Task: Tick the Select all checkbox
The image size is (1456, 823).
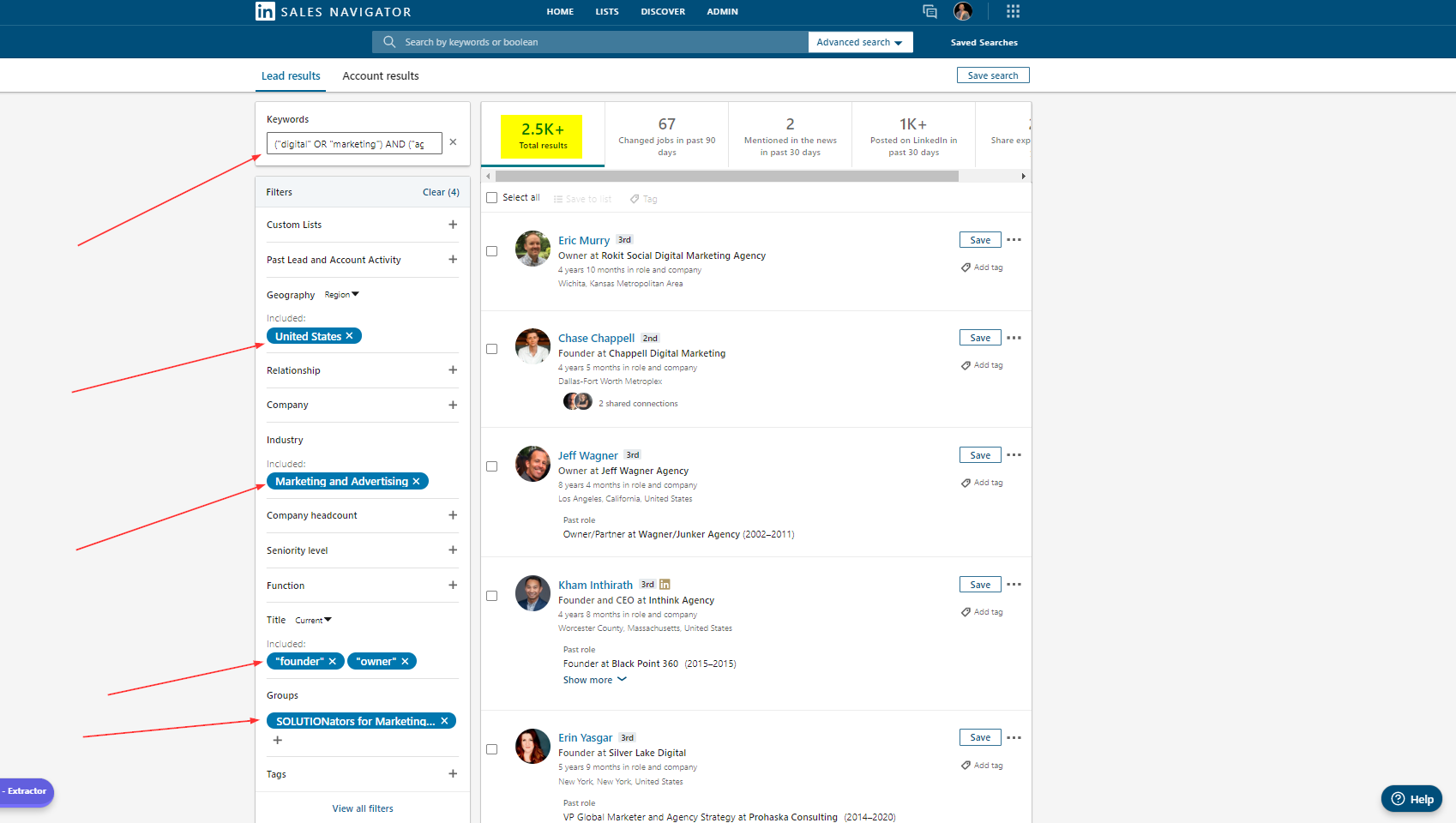Action: tap(492, 198)
